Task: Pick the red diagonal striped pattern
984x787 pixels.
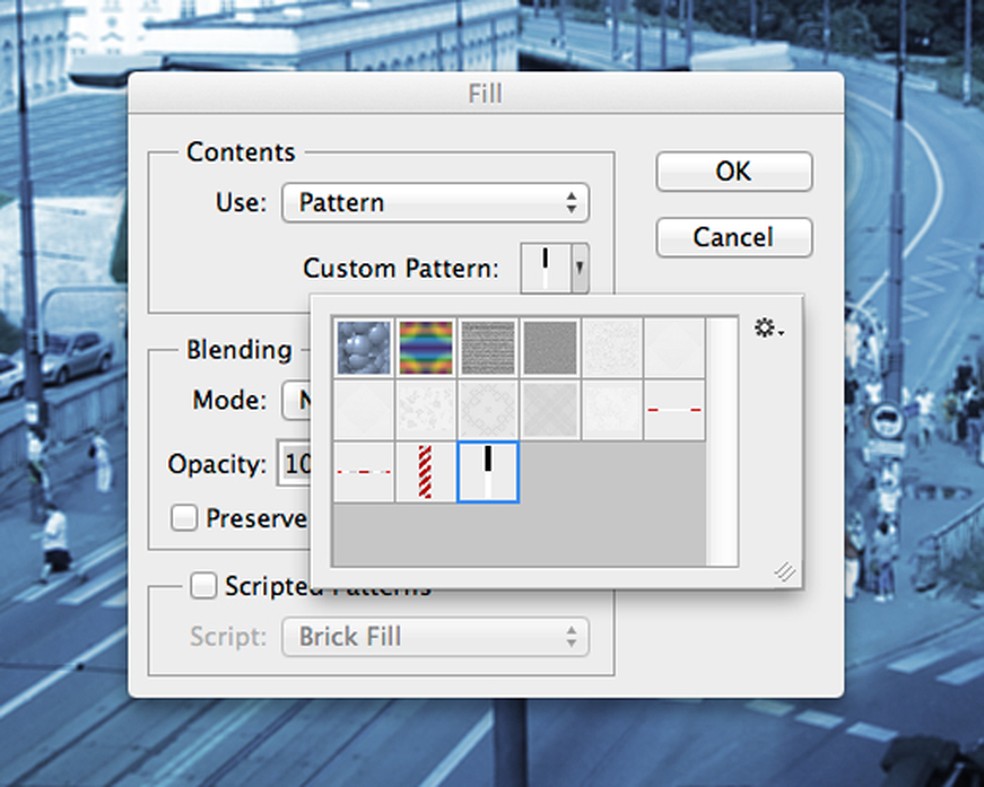Action: [426, 472]
